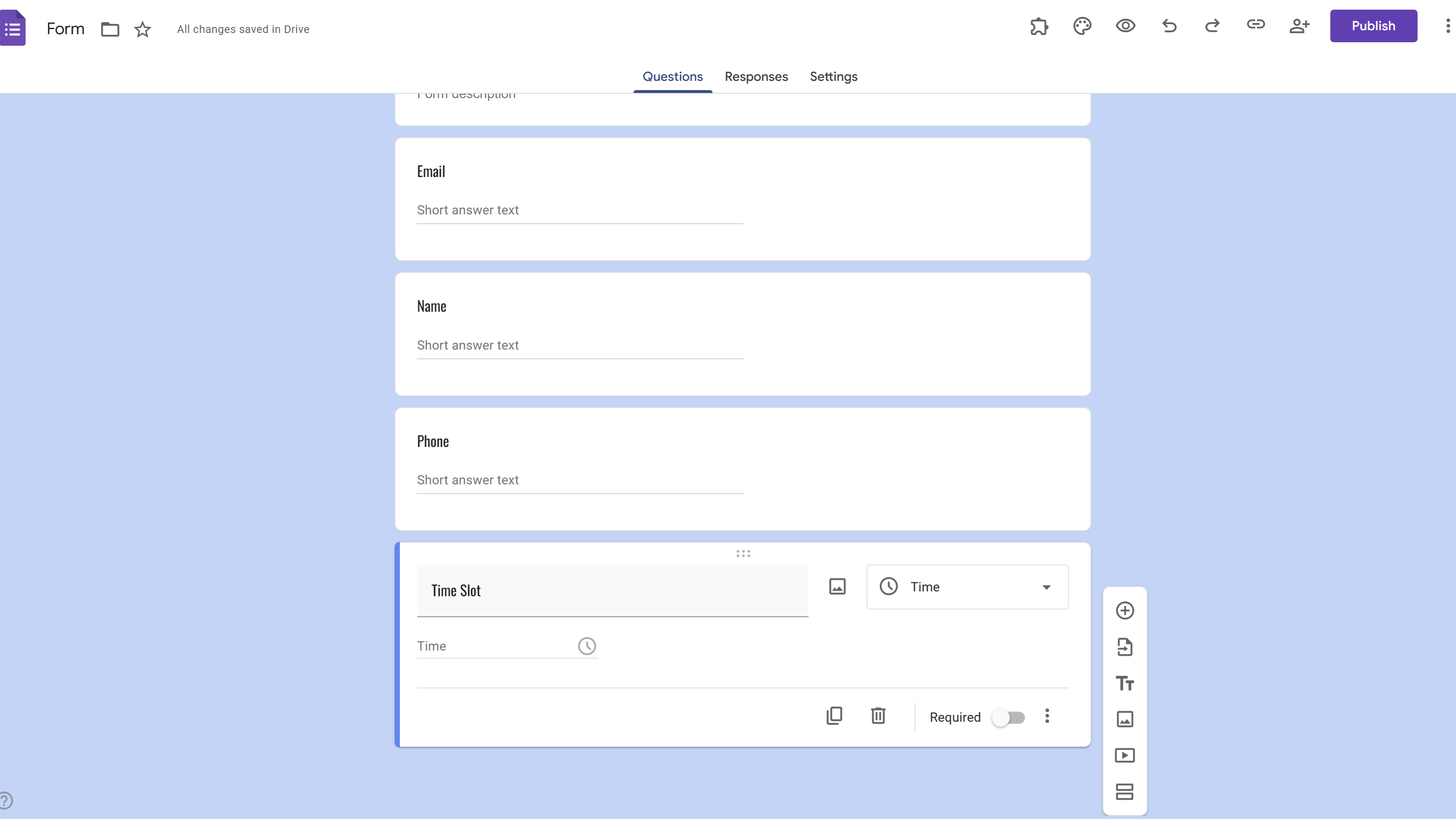Screen dimensions: 1456x819
Task: Add a new section
Action: (1125, 791)
